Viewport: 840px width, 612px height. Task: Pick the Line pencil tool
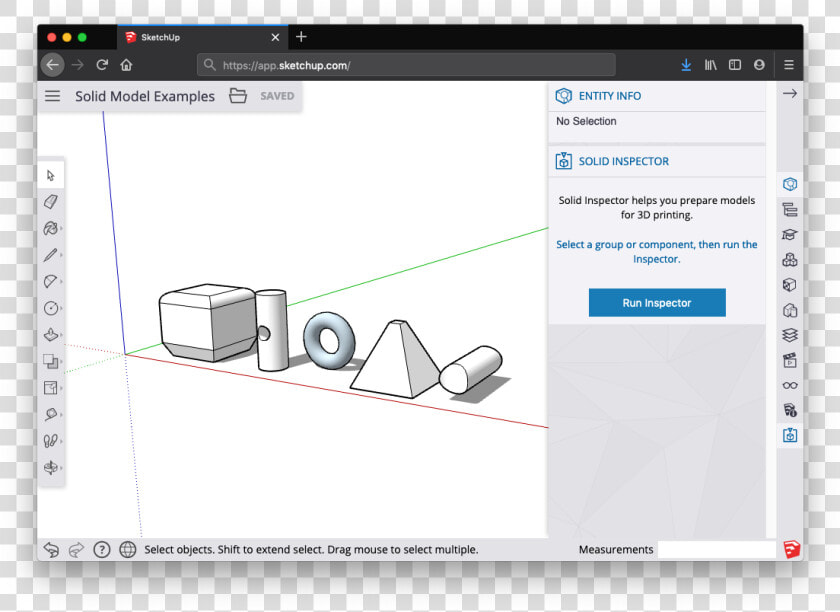point(51,255)
